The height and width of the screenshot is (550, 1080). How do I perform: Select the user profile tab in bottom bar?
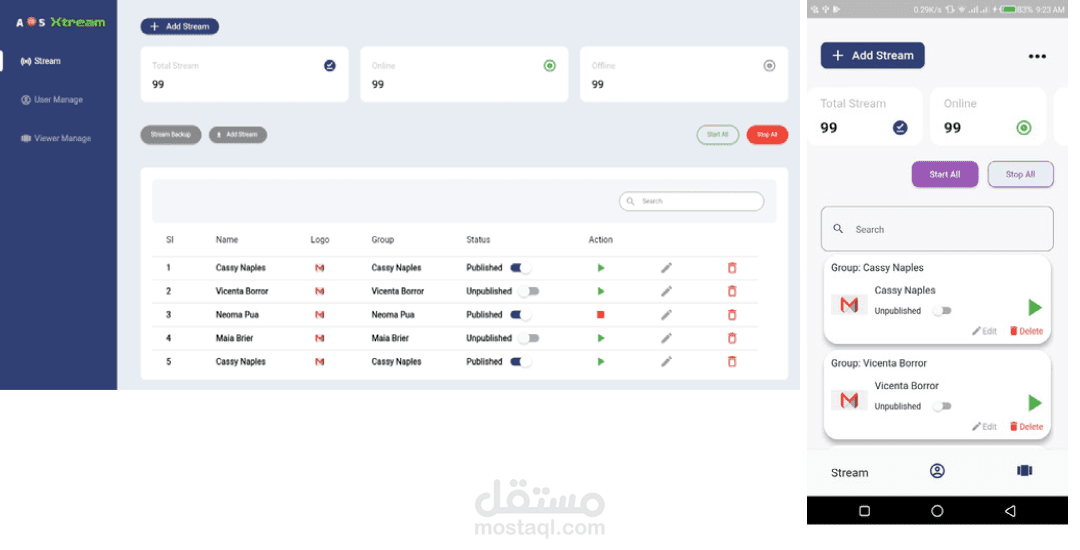point(937,471)
